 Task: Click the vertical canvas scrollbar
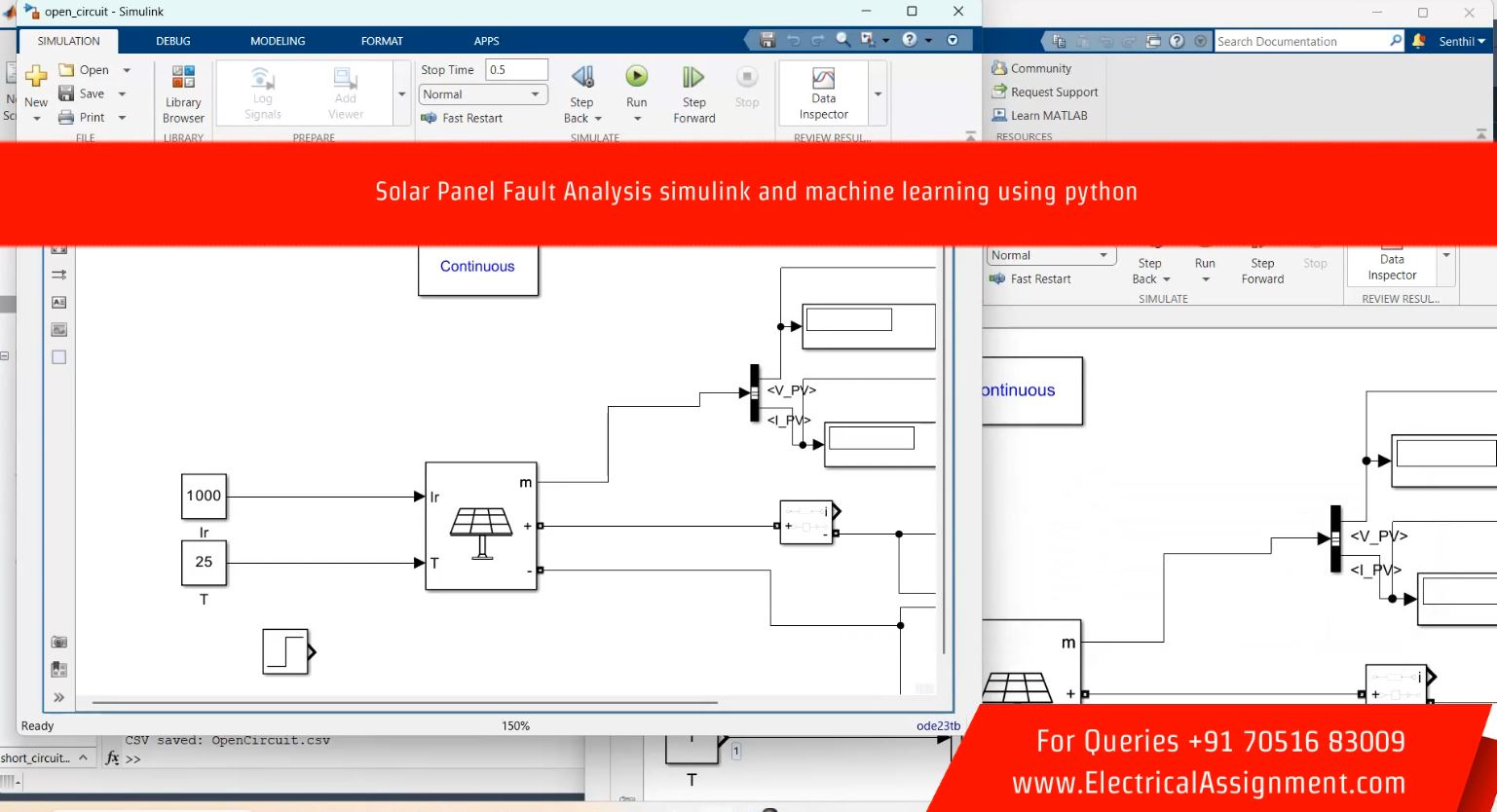click(943, 448)
